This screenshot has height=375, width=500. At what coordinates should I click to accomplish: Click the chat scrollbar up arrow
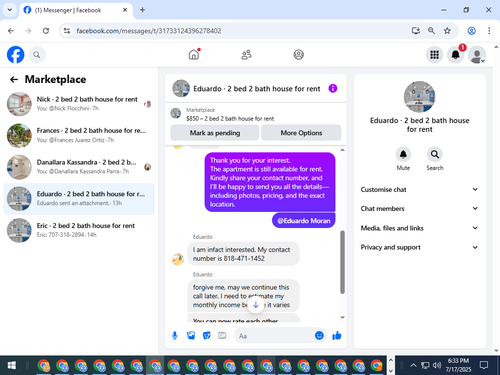point(342,150)
